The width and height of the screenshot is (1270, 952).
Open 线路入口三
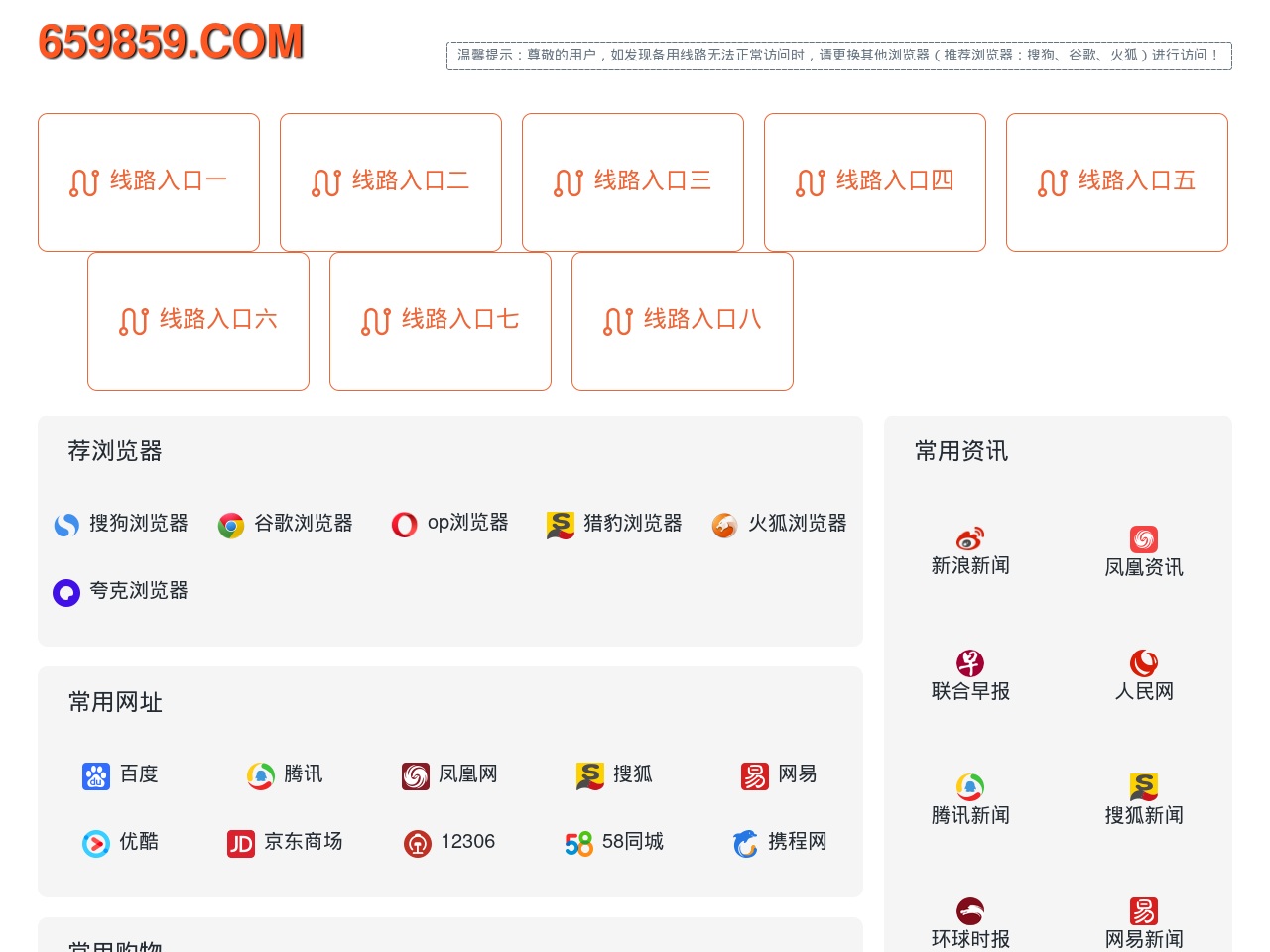click(x=633, y=182)
